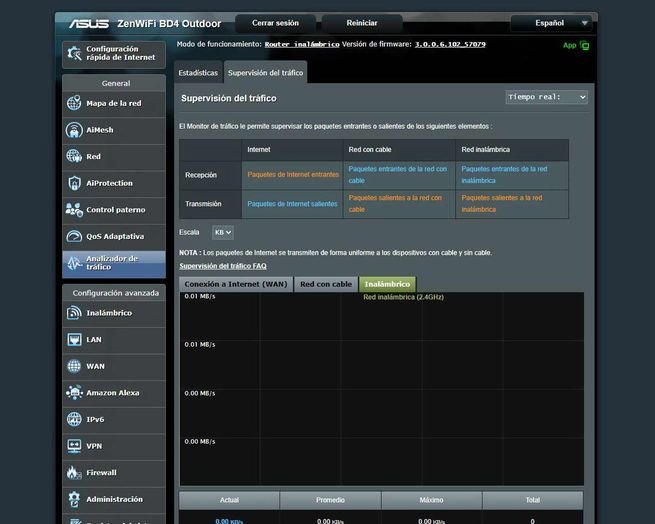Open the Supervisión del tráfico FAQ link

click(x=222, y=266)
